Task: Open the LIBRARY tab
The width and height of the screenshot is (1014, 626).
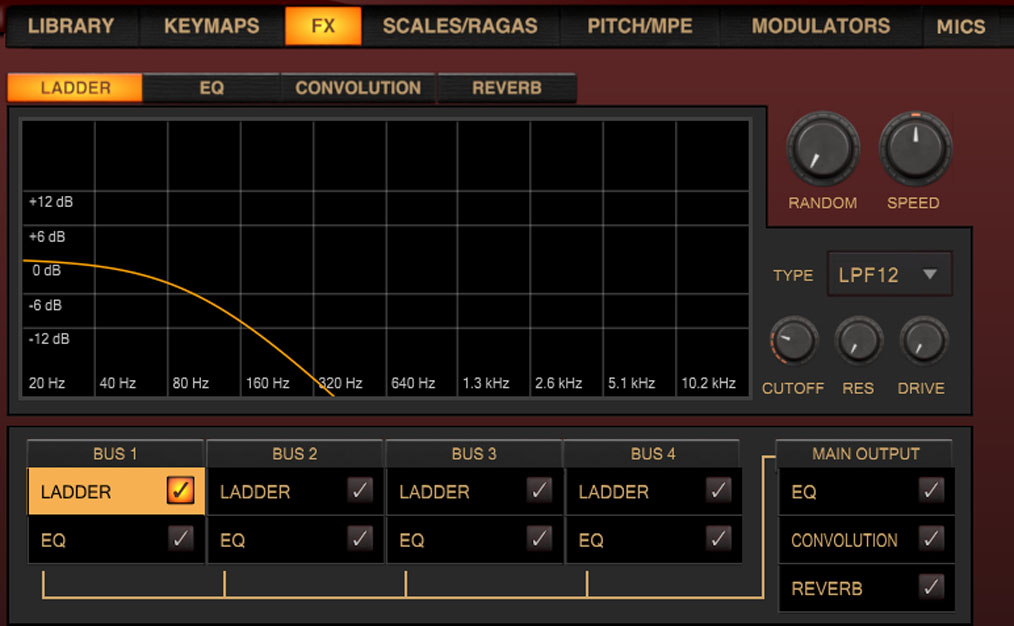Action: (70, 26)
